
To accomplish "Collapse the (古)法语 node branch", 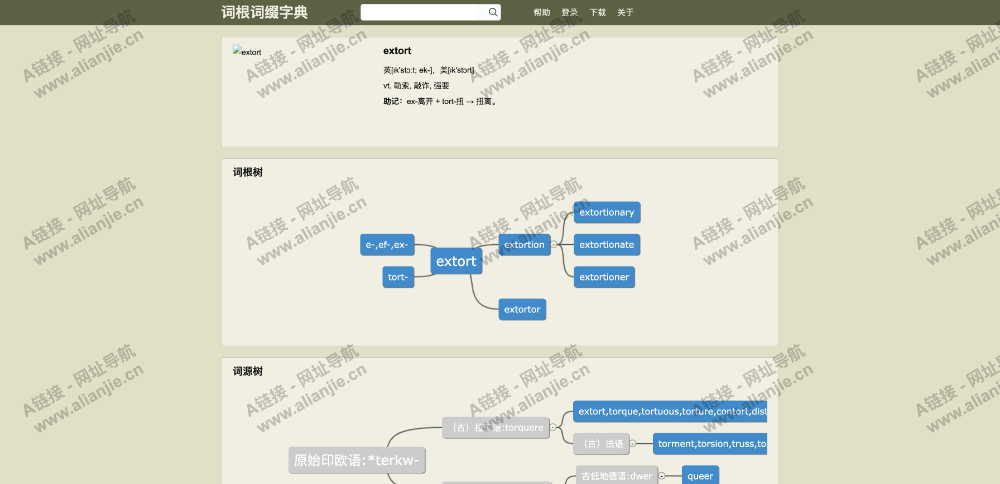I will (632, 443).
